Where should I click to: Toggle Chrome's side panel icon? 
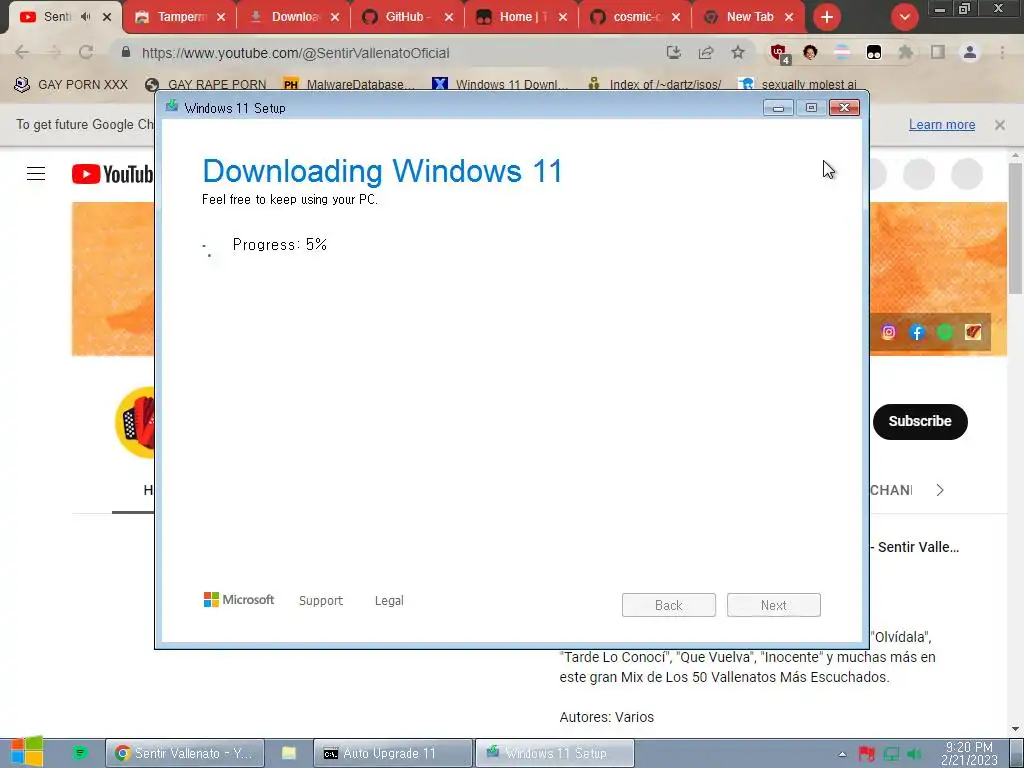[x=938, y=52]
